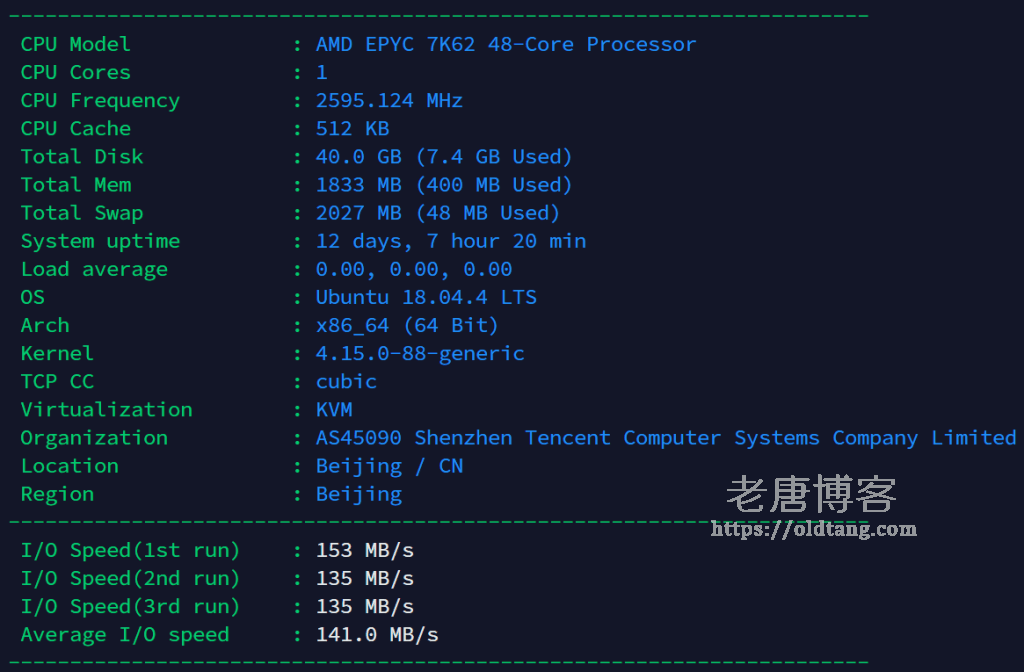Click the 141.0 MB/s average speed value

click(x=377, y=634)
